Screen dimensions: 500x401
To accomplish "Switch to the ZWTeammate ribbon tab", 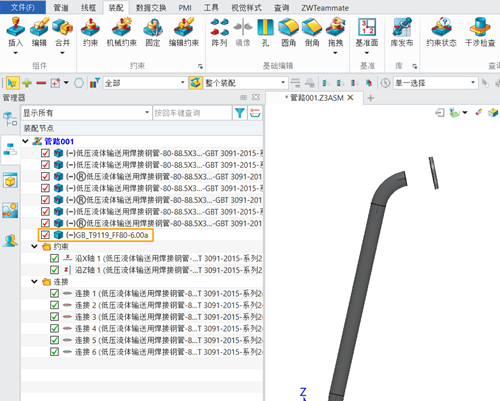I will [325, 8].
